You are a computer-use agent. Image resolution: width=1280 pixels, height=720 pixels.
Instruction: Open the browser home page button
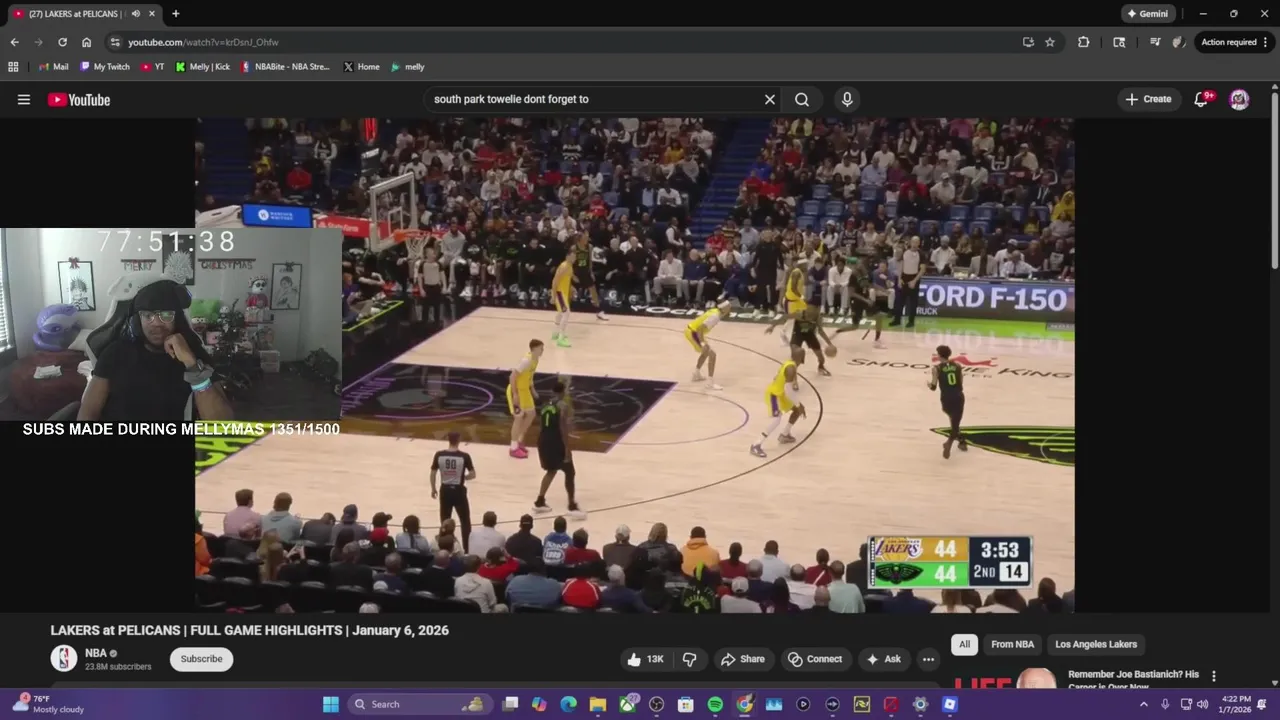tap(86, 42)
